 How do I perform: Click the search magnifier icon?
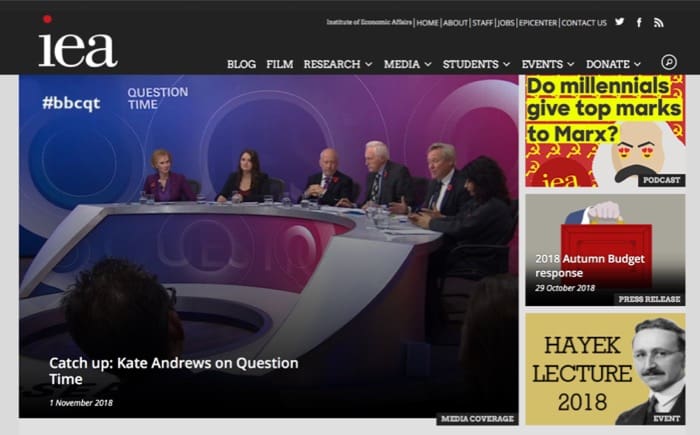point(669,62)
